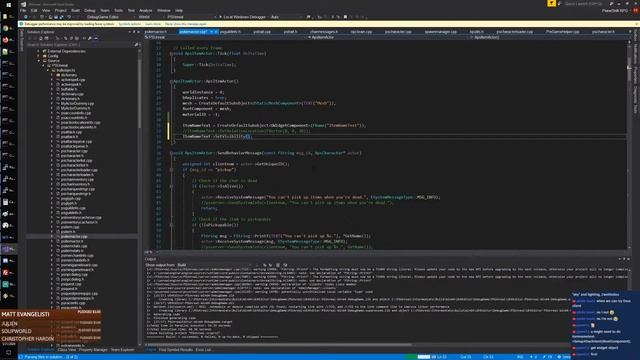Click Solution Explorer search magnifier icon
Viewport: 640px width, 360px height.
tap(136, 44)
